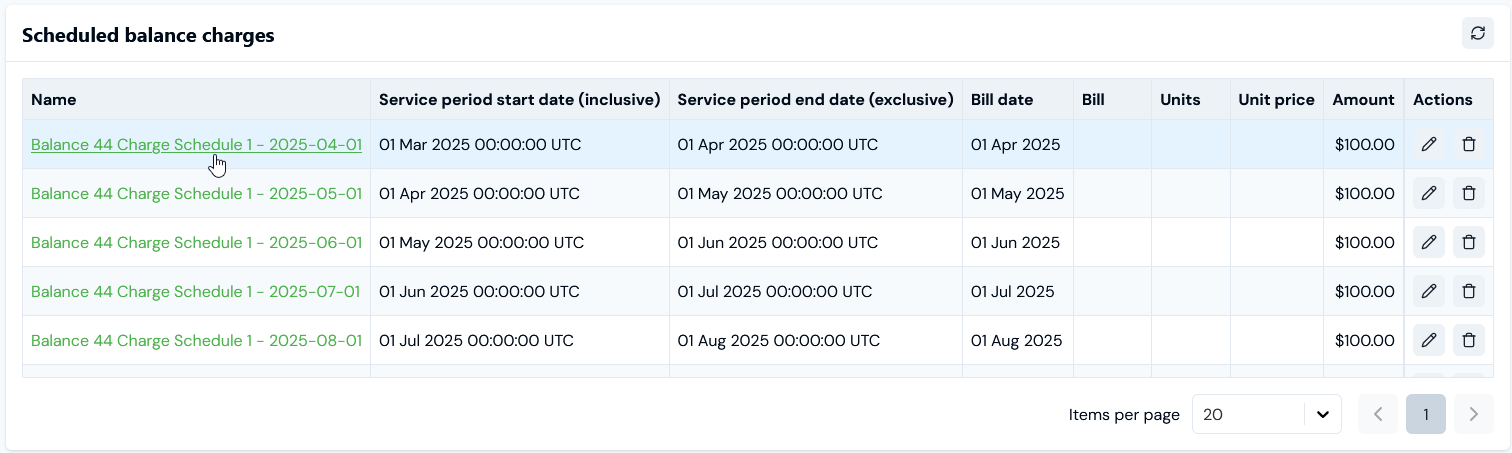Open Balance 44 Charge Schedule 1 - 2025-06-01 link
Screen dimensions: 1512x453
coord(196,242)
